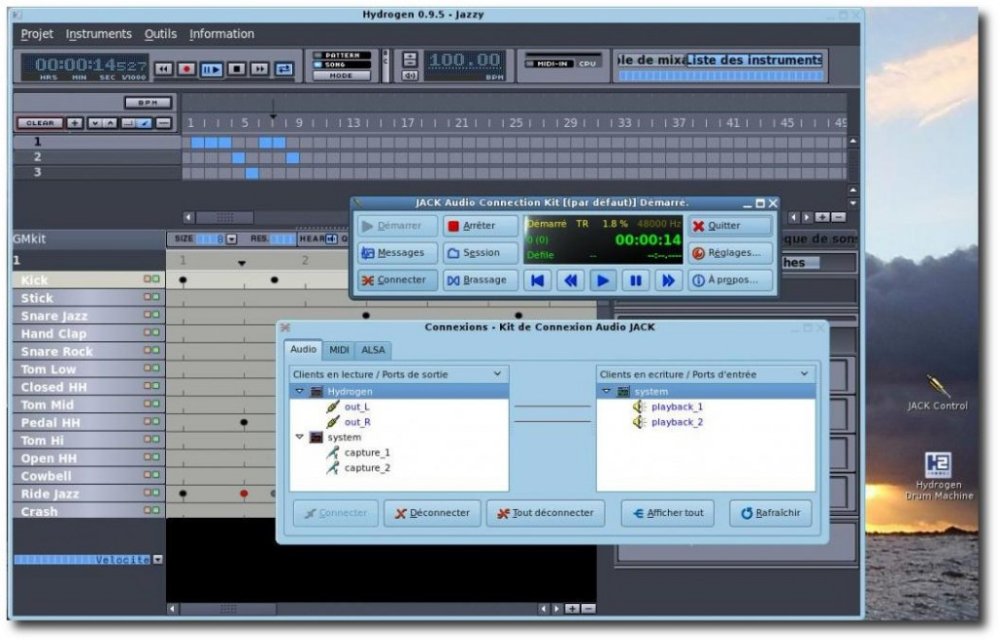Toggle the loop song button in Hydrogen
Viewport: 1000px width, 642px height.
click(x=284, y=69)
